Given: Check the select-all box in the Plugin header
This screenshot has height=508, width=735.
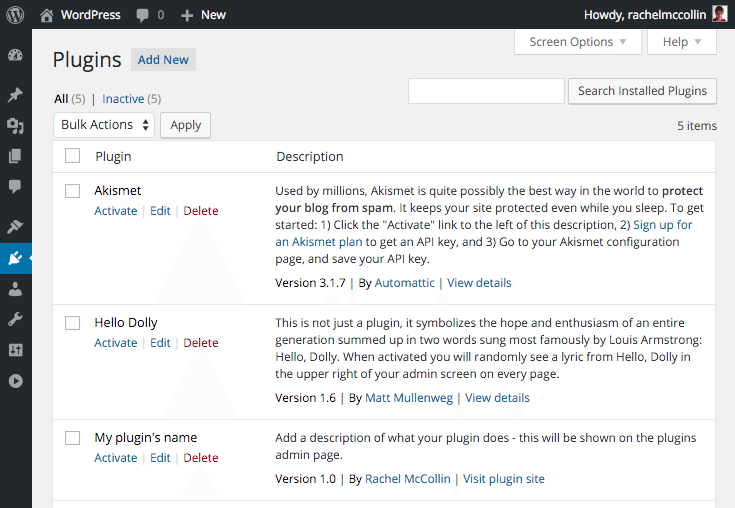Looking at the screenshot, I should point(72,156).
